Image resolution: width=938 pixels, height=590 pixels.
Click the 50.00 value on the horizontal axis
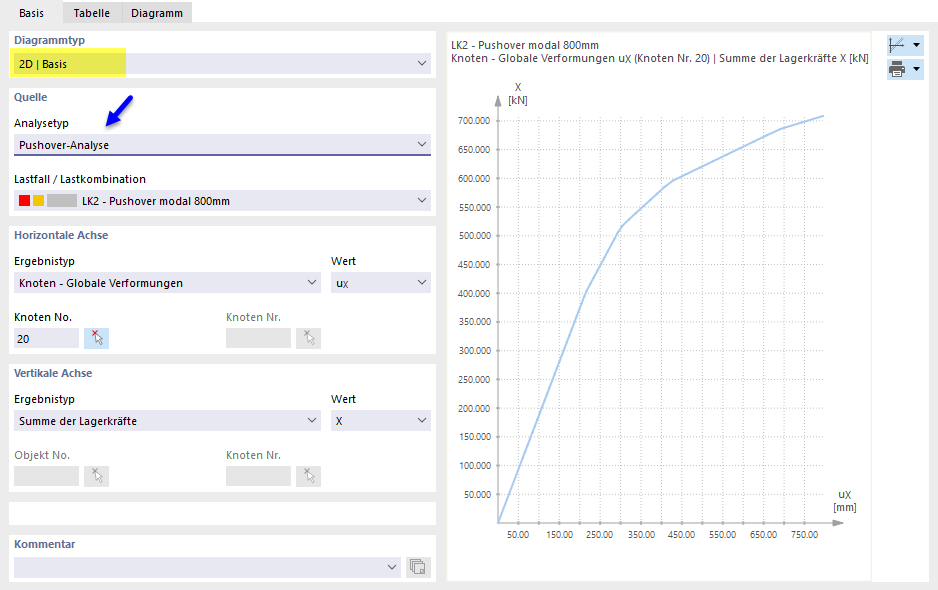517,534
